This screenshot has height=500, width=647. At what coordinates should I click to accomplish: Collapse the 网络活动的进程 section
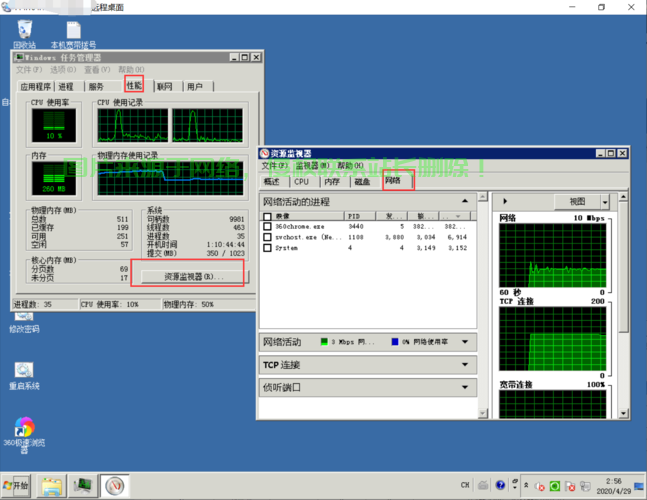[x=465, y=201]
